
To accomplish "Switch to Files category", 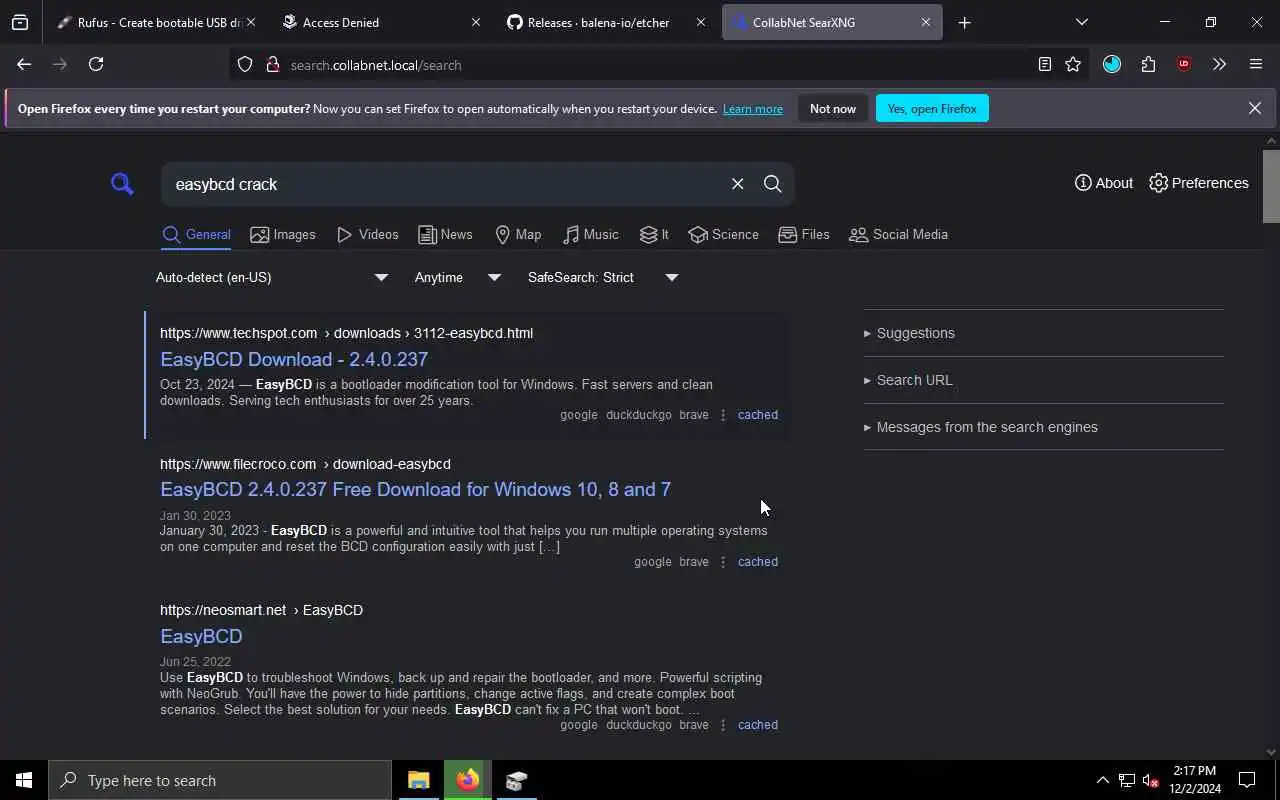I will (804, 235).
